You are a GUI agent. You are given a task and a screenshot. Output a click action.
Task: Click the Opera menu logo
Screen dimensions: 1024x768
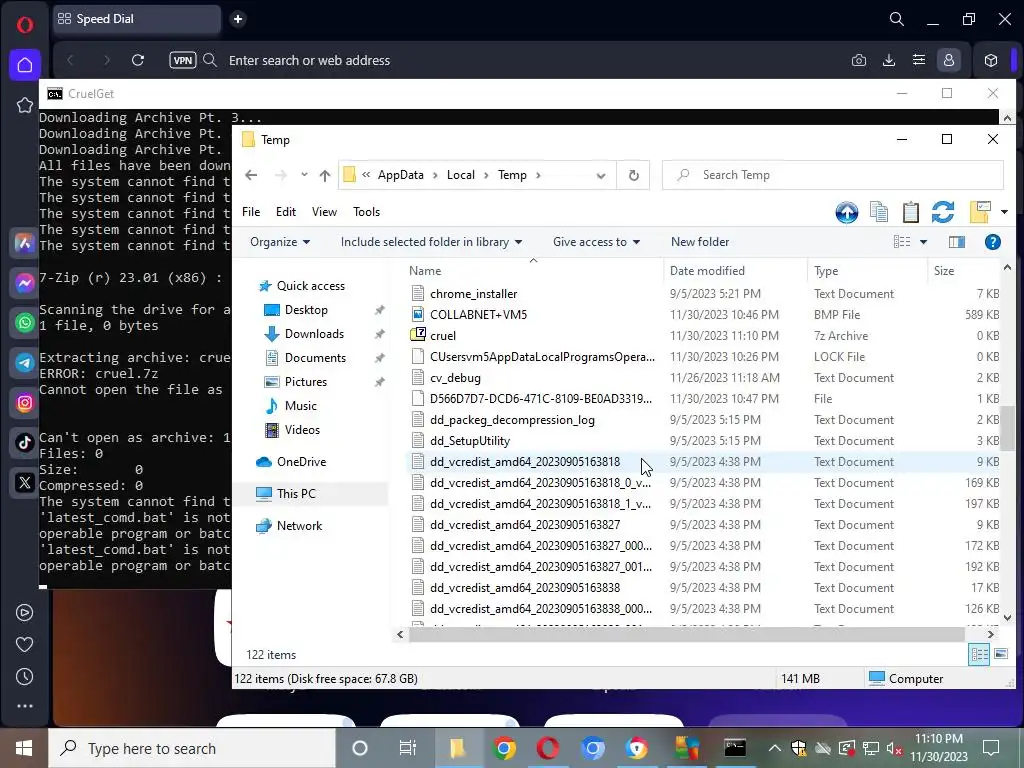pyautogui.click(x=25, y=25)
